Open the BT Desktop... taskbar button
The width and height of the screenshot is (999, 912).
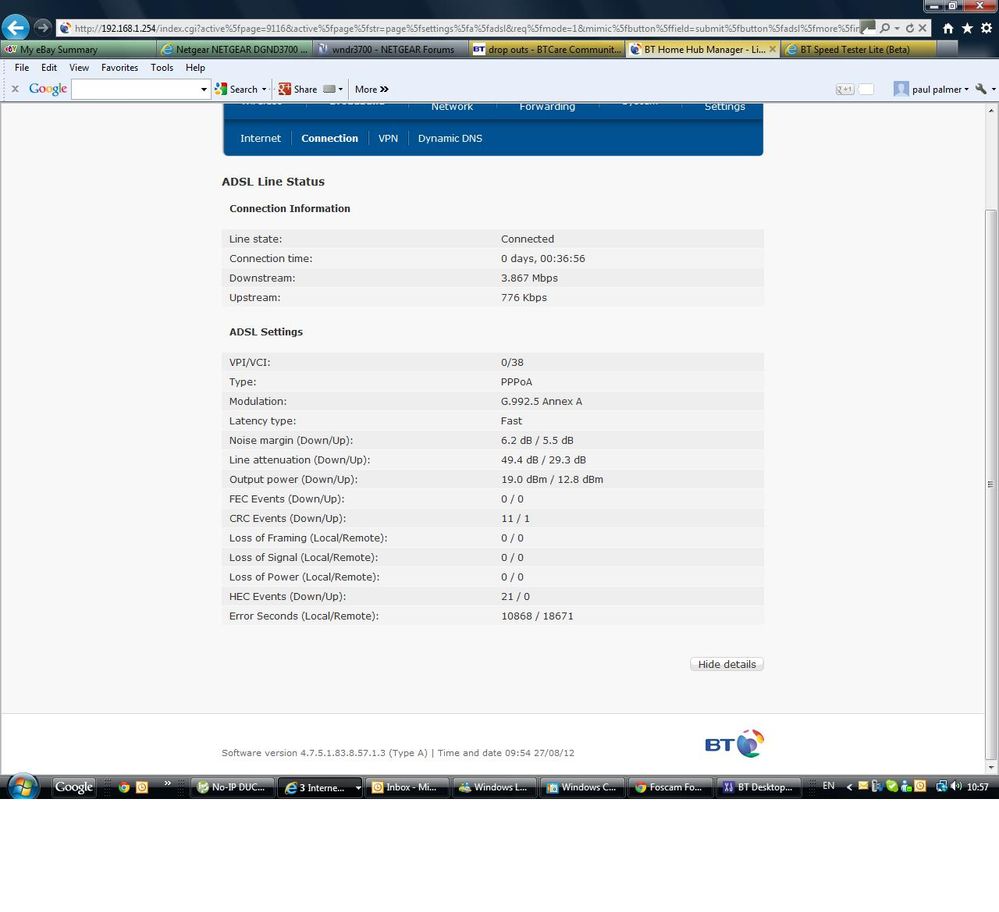pyautogui.click(x=756, y=787)
